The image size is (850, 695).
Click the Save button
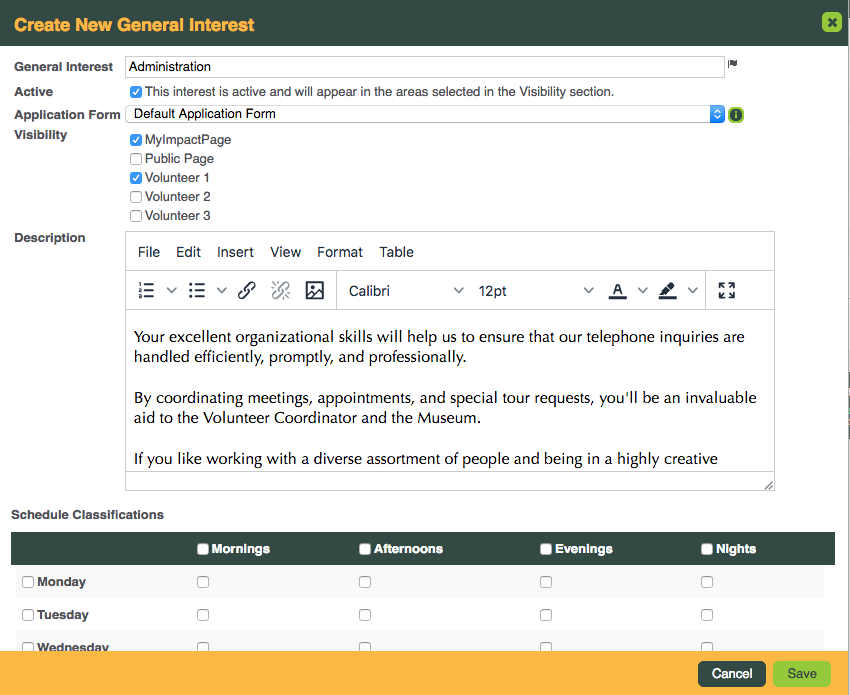[x=802, y=674]
